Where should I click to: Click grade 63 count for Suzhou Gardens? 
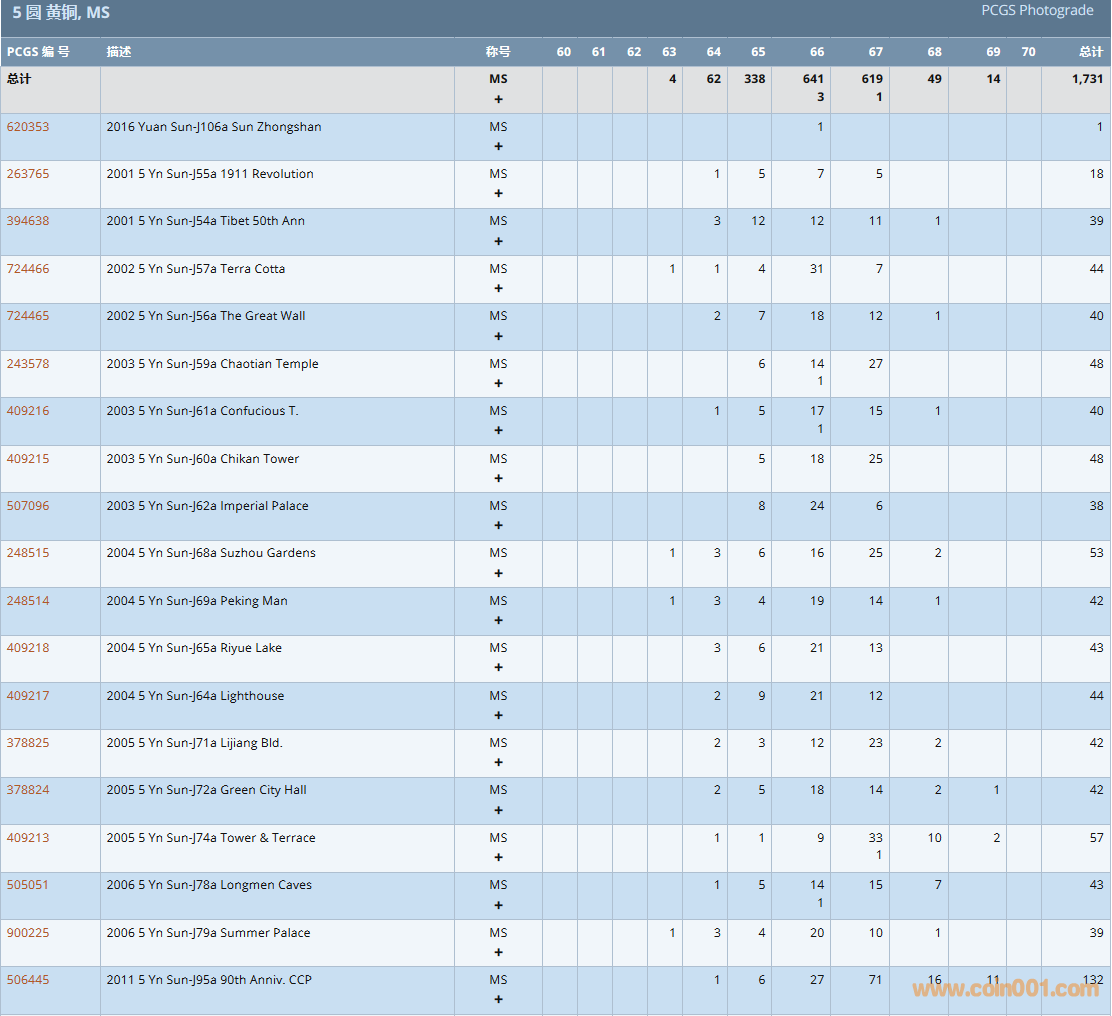(672, 553)
